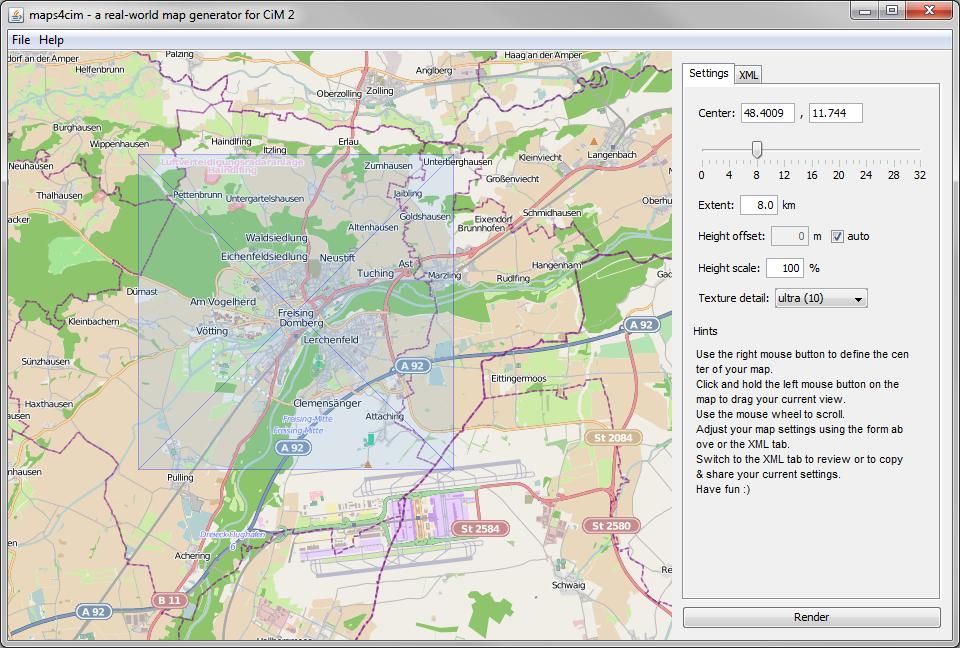960x648 pixels.
Task: Click the St 2084 road shield
Action: [613, 438]
